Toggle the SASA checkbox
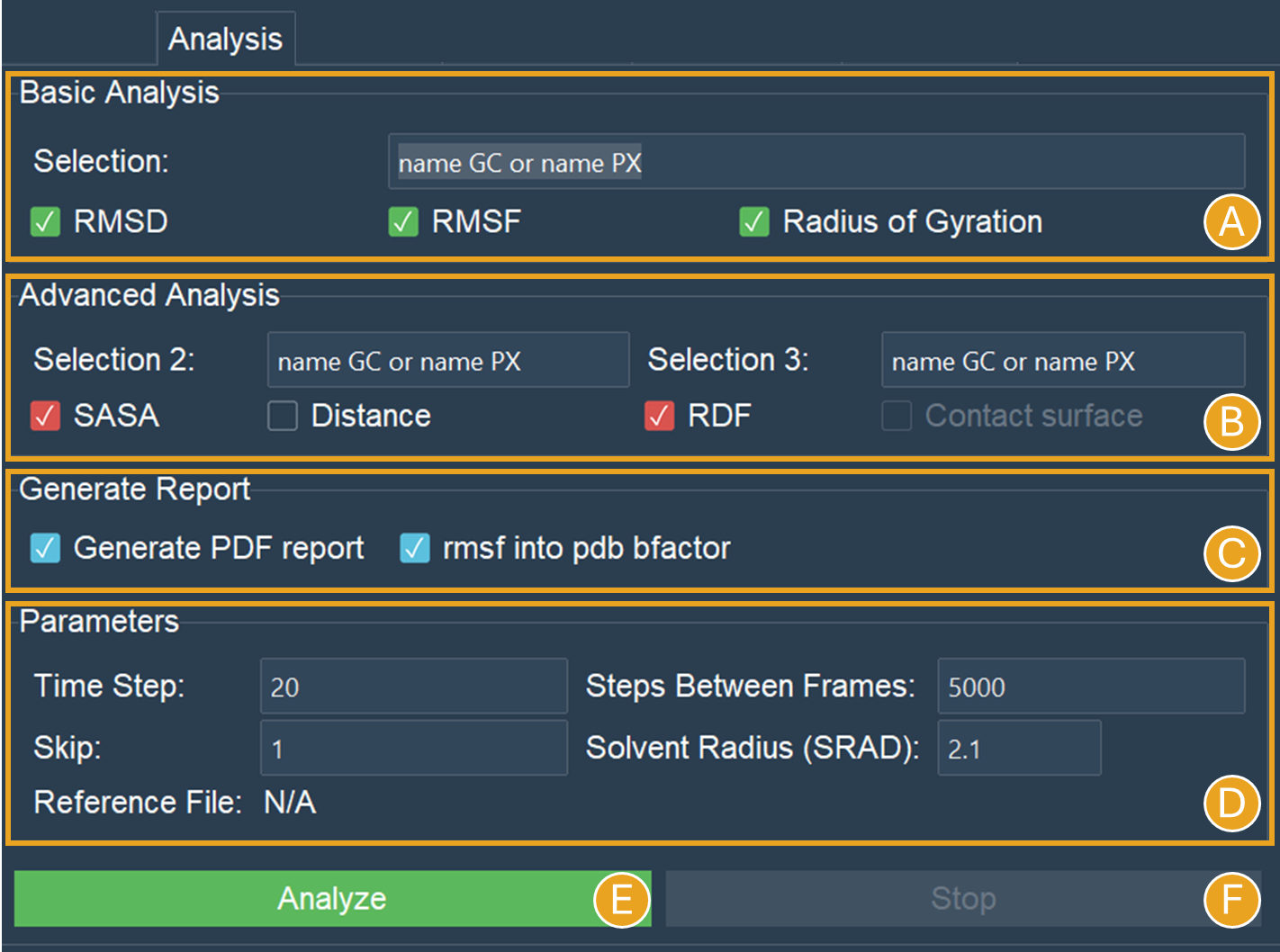This screenshot has height=952, width=1280. [x=45, y=416]
